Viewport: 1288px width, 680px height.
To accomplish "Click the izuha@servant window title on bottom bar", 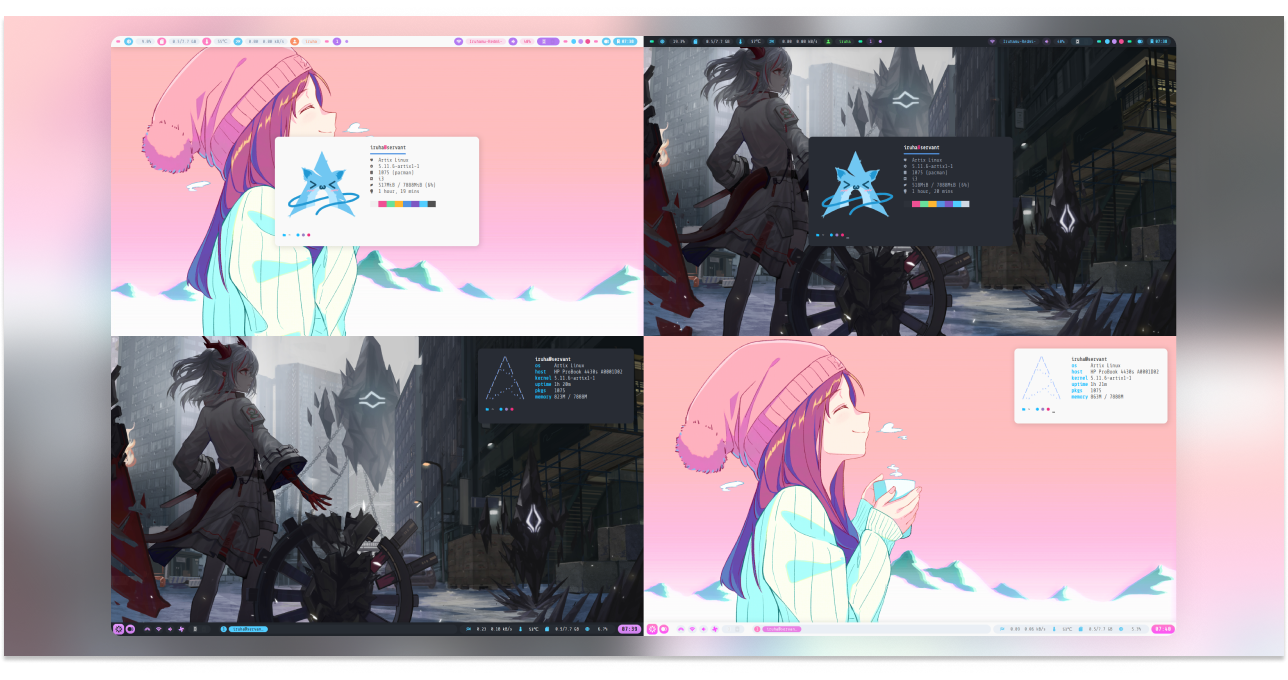I will [x=247, y=630].
